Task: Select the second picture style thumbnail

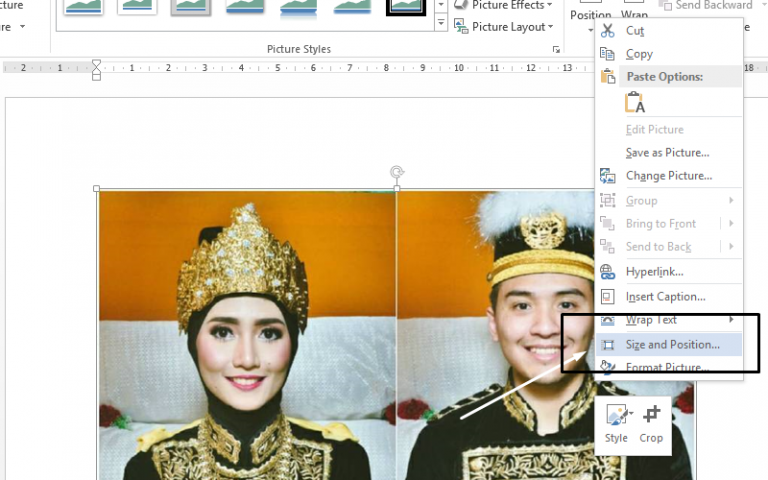Action: click(137, 7)
